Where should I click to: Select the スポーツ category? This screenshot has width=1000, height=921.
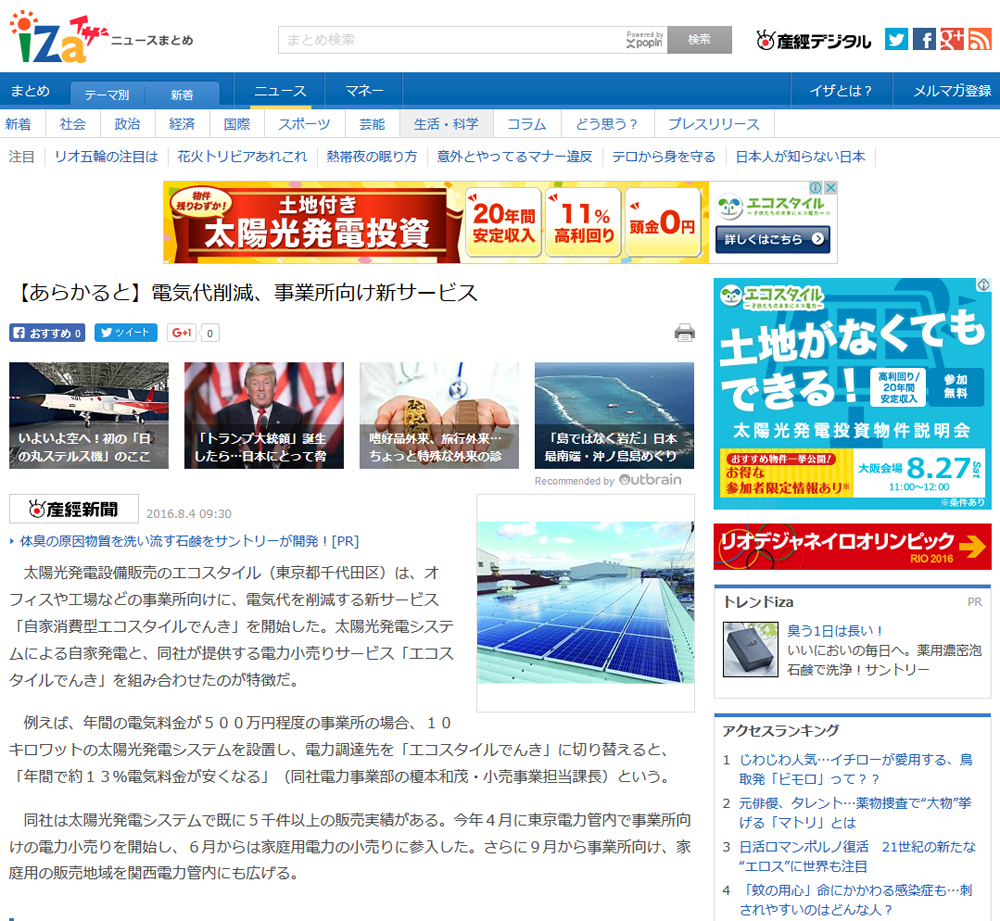point(304,124)
